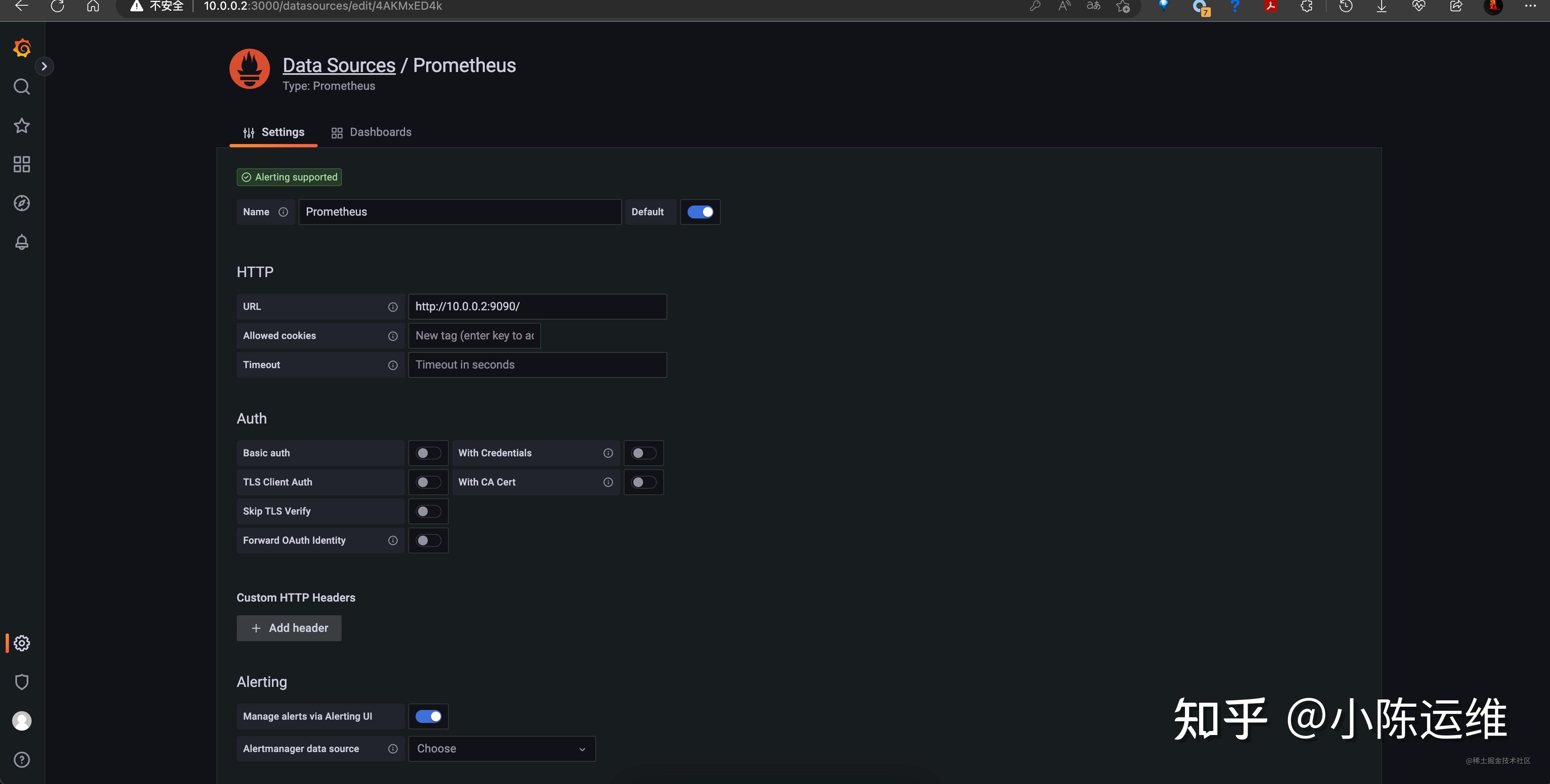
Task: Click inside the URL input field
Action: pyautogui.click(x=537, y=306)
